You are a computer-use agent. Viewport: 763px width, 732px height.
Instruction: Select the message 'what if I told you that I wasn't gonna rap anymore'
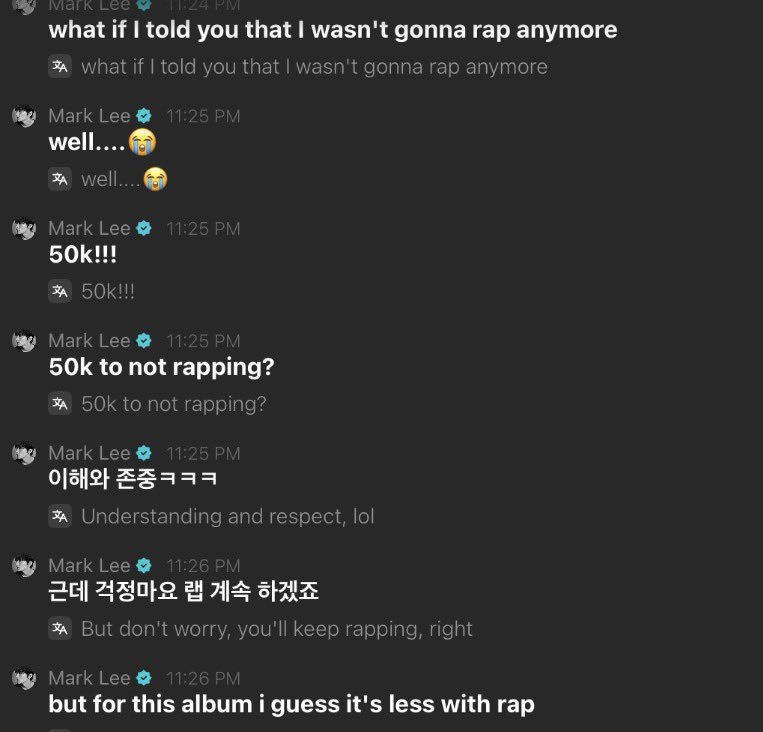point(333,30)
